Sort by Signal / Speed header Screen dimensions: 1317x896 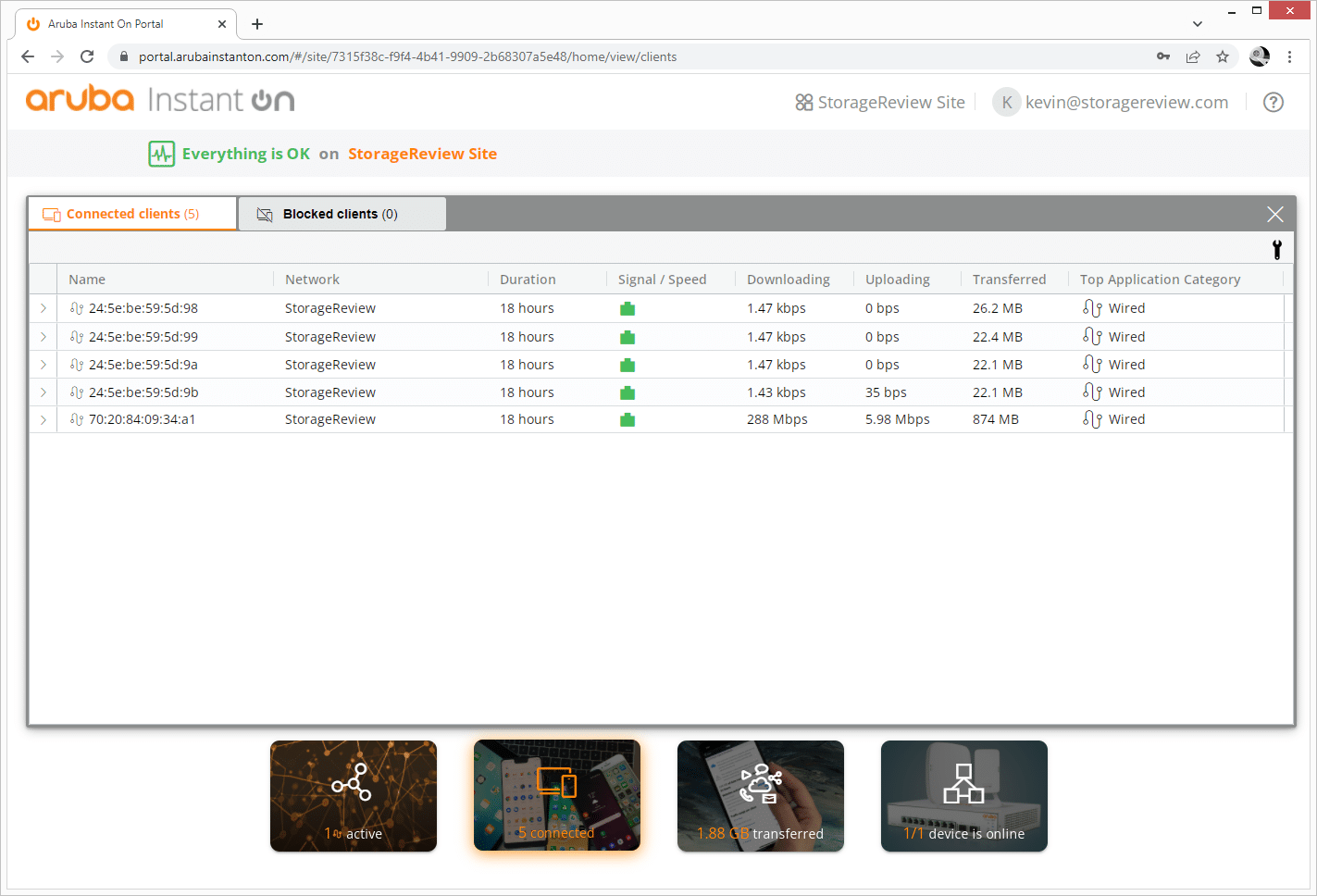(x=662, y=280)
